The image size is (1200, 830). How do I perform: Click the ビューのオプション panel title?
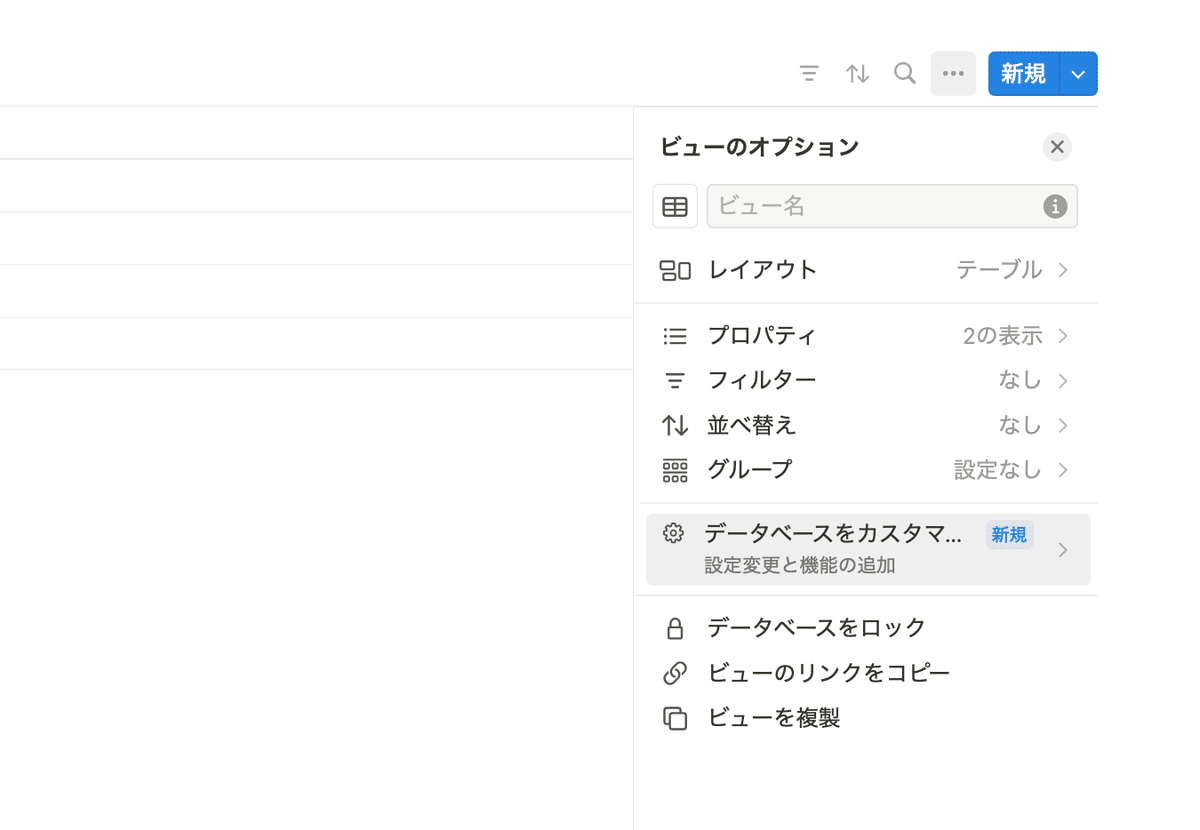click(759, 147)
